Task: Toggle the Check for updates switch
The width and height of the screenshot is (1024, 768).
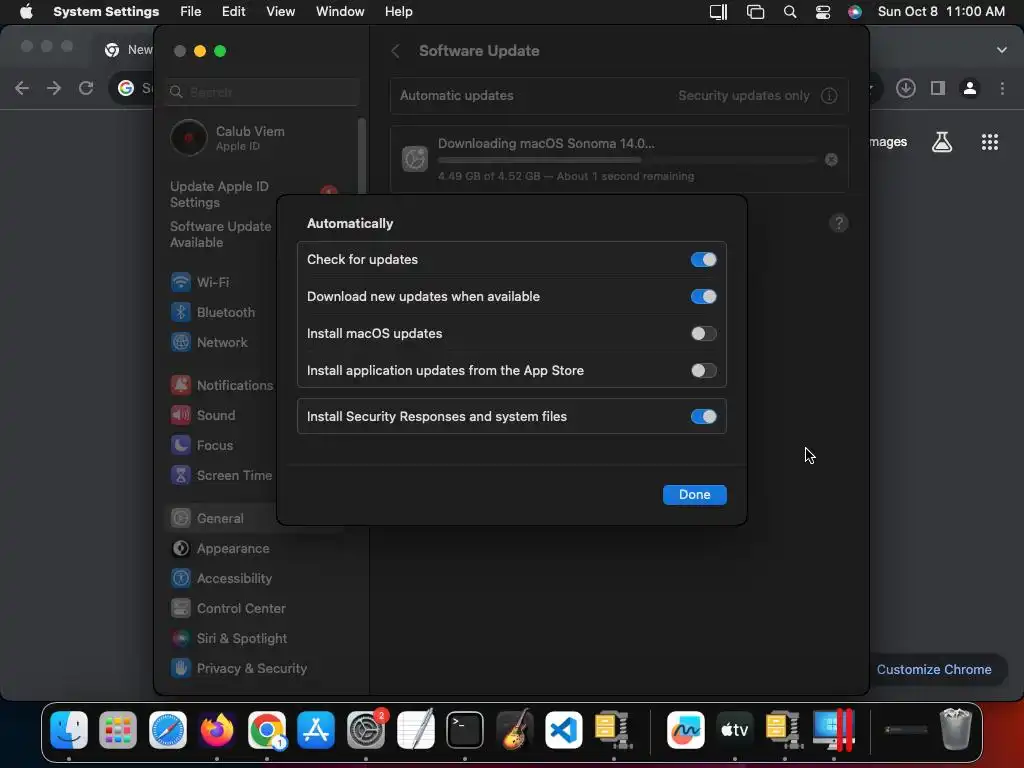Action: (x=703, y=259)
